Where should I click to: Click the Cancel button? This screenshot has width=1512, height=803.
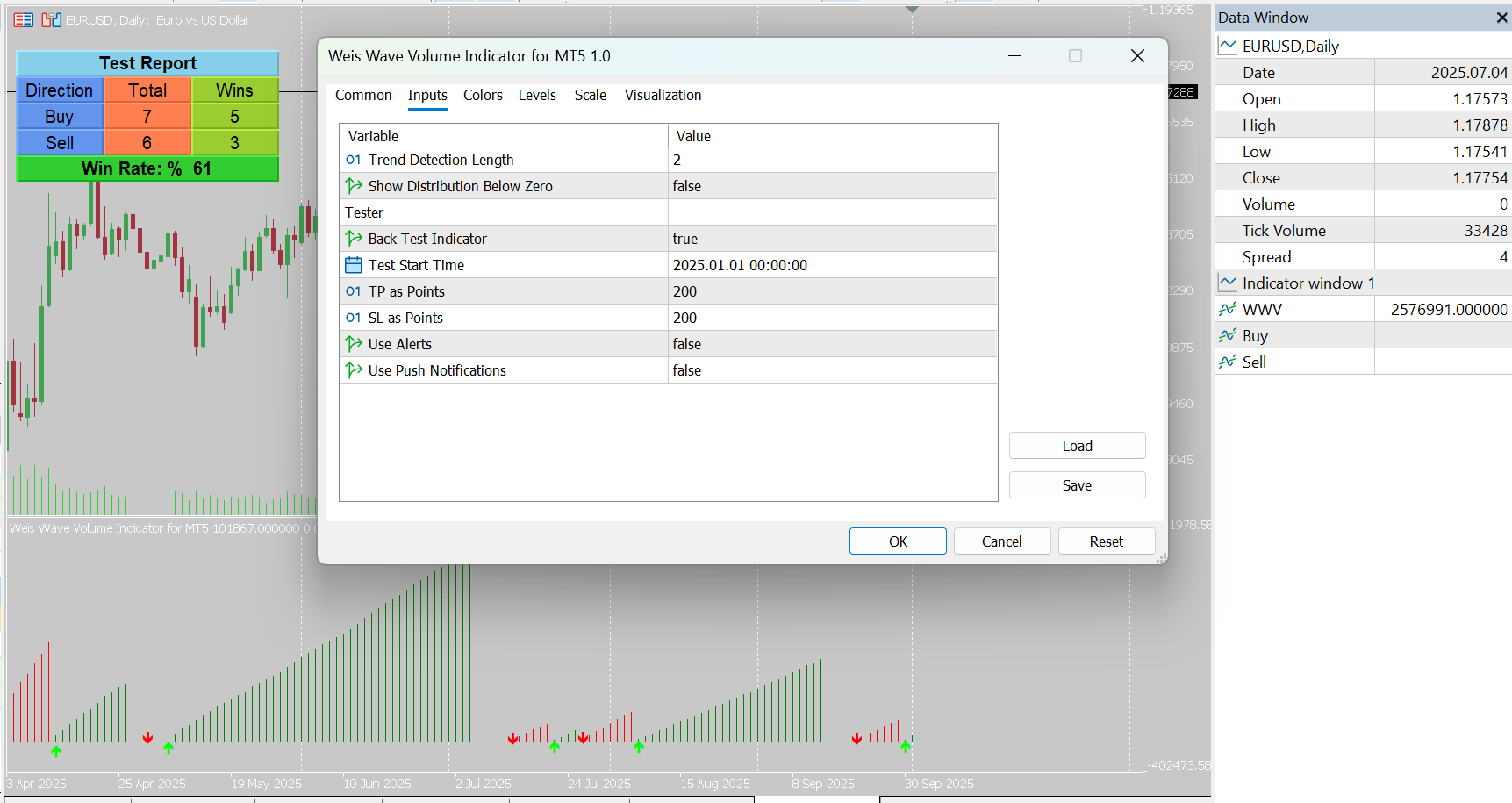(x=1002, y=541)
